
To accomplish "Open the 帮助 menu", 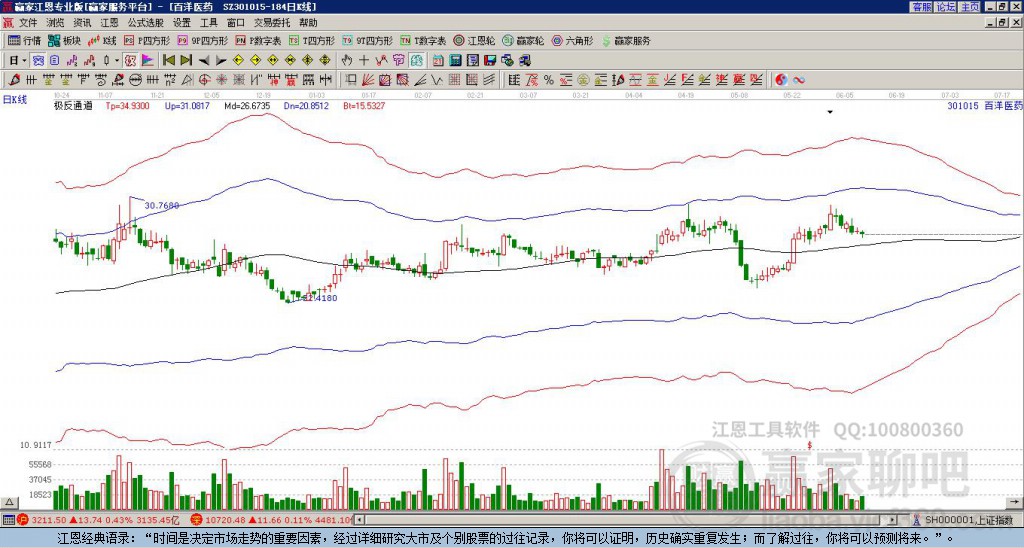I will (308, 23).
